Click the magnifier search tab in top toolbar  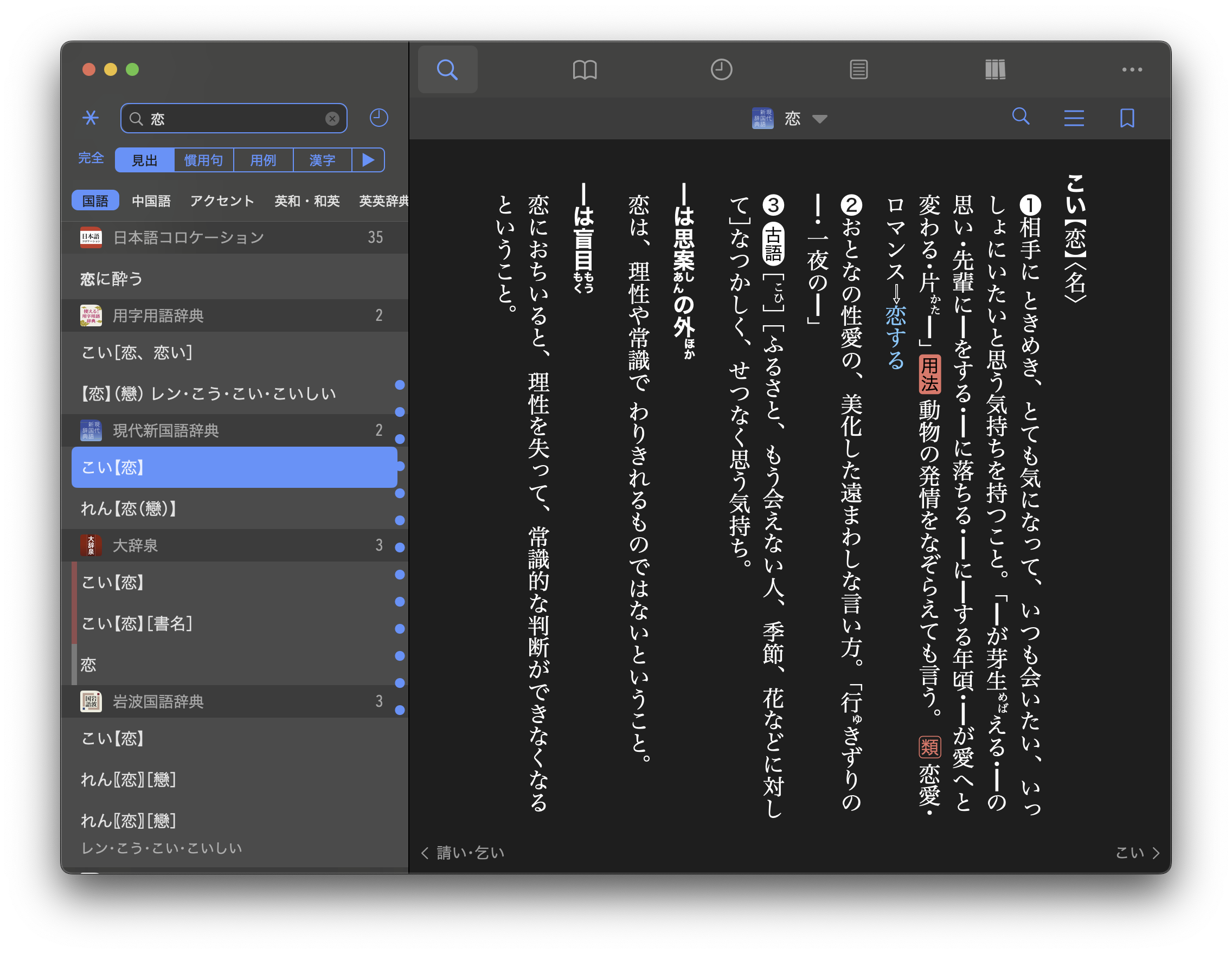pos(447,69)
